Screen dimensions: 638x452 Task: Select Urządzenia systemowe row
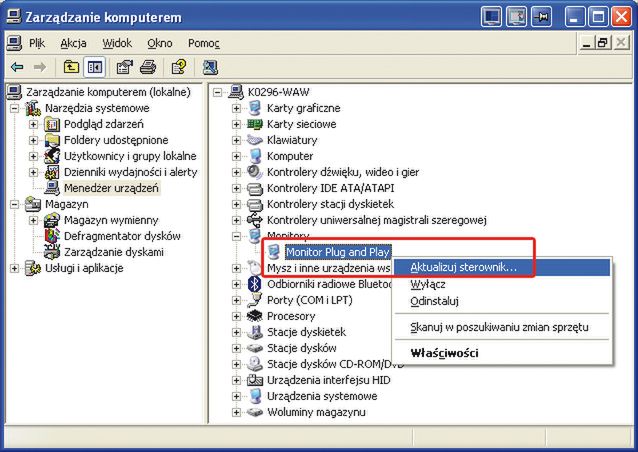pos(322,396)
